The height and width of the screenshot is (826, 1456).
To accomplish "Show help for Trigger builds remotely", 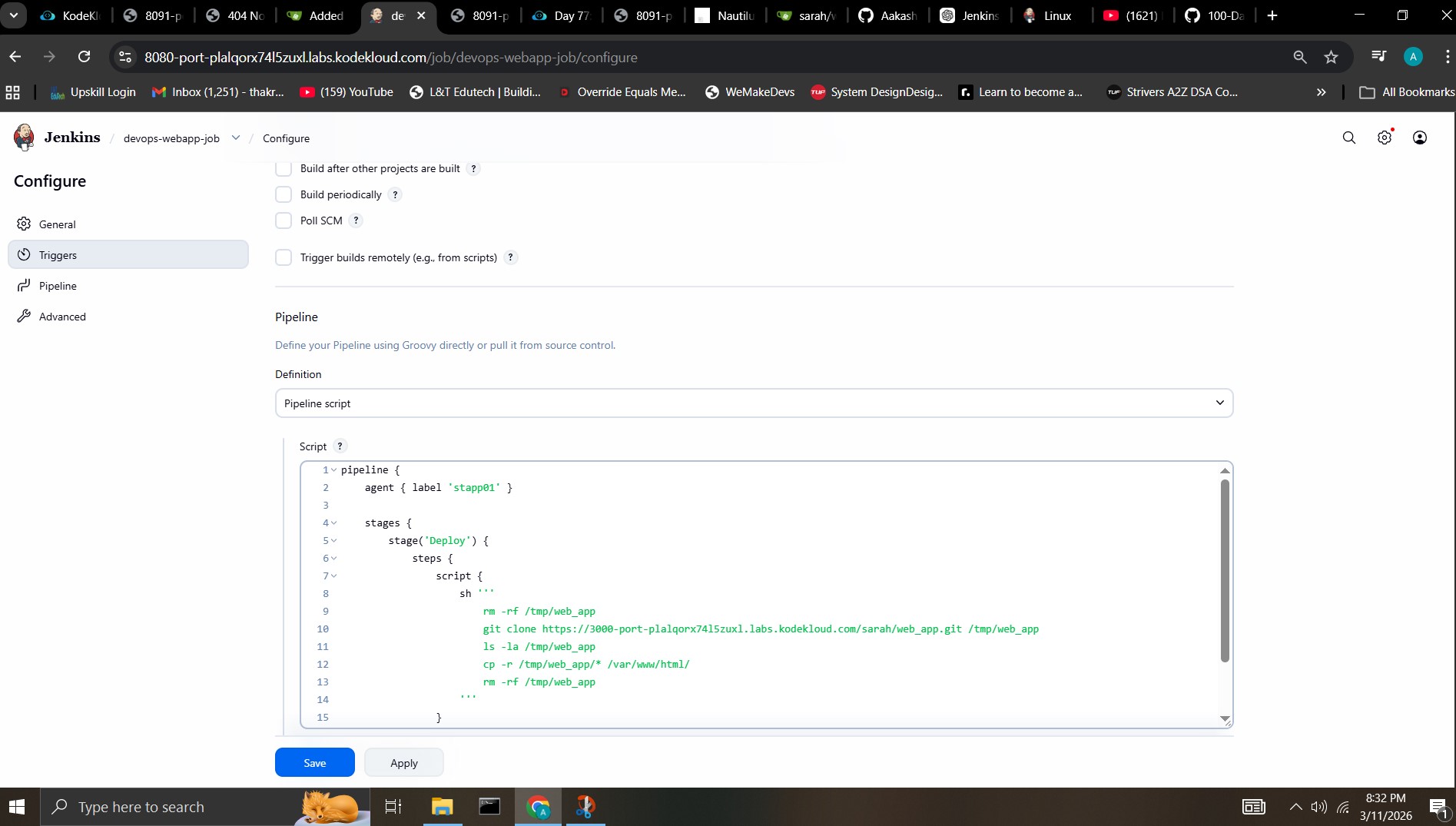I will pos(510,257).
